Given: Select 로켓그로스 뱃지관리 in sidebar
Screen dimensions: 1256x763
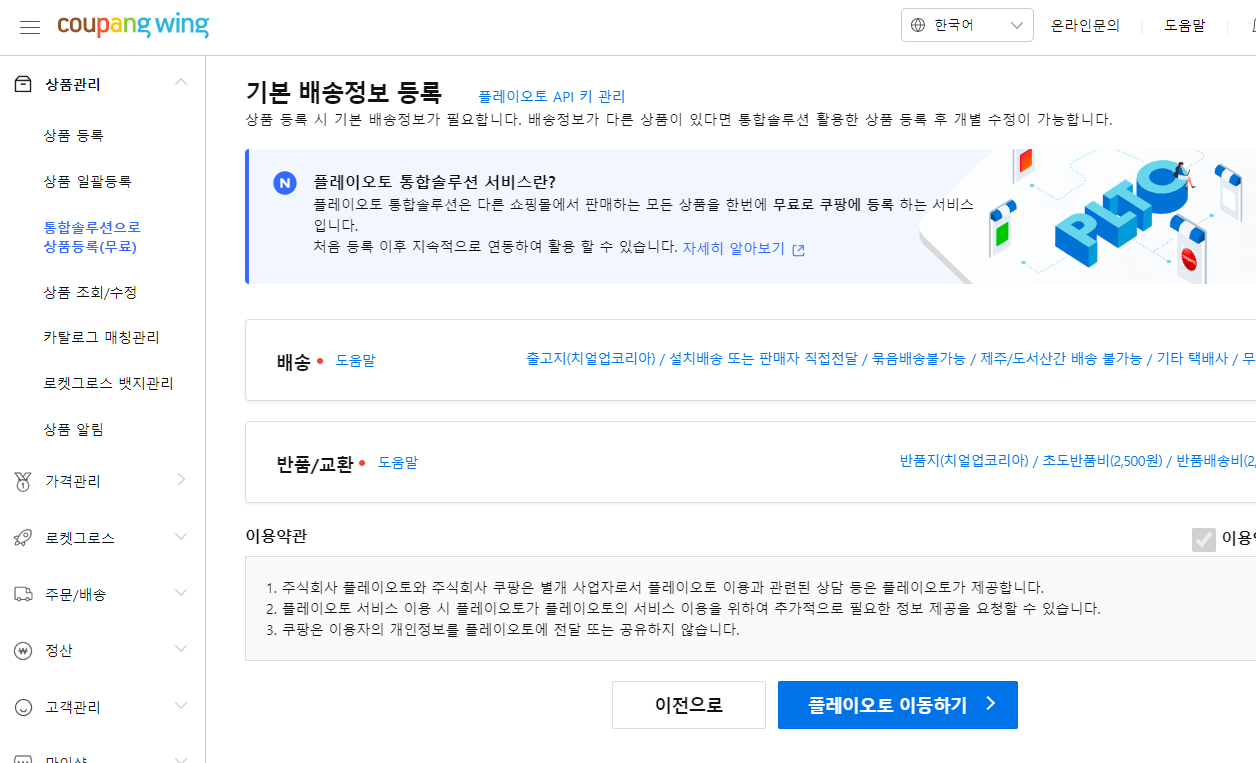Looking at the screenshot, I should [108, 383].
